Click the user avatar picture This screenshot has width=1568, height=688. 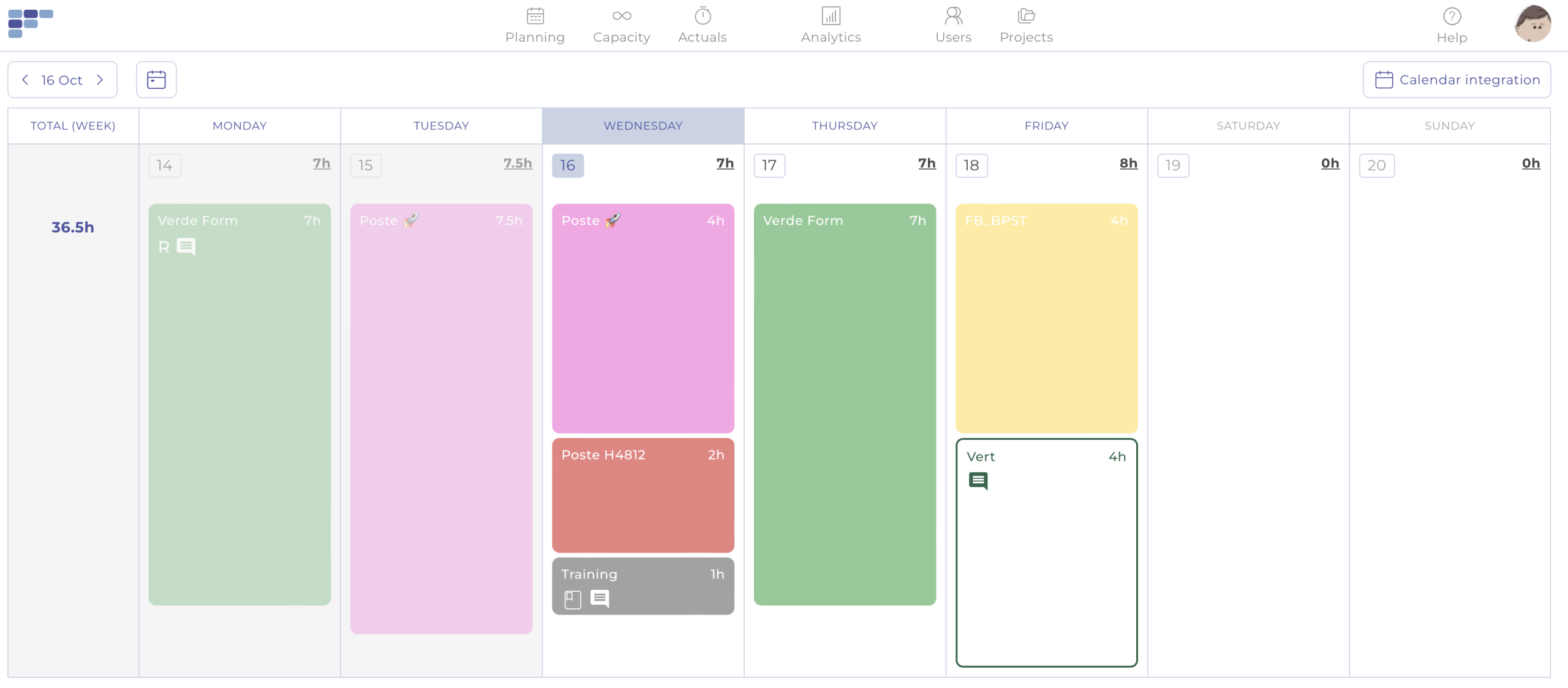coord(1532,24)
